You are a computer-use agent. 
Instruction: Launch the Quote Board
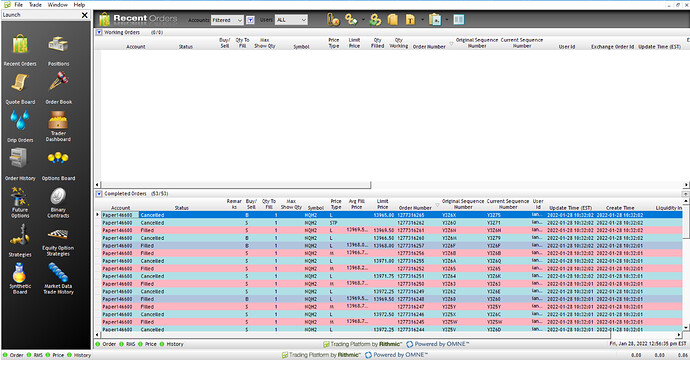coord(20,89)
